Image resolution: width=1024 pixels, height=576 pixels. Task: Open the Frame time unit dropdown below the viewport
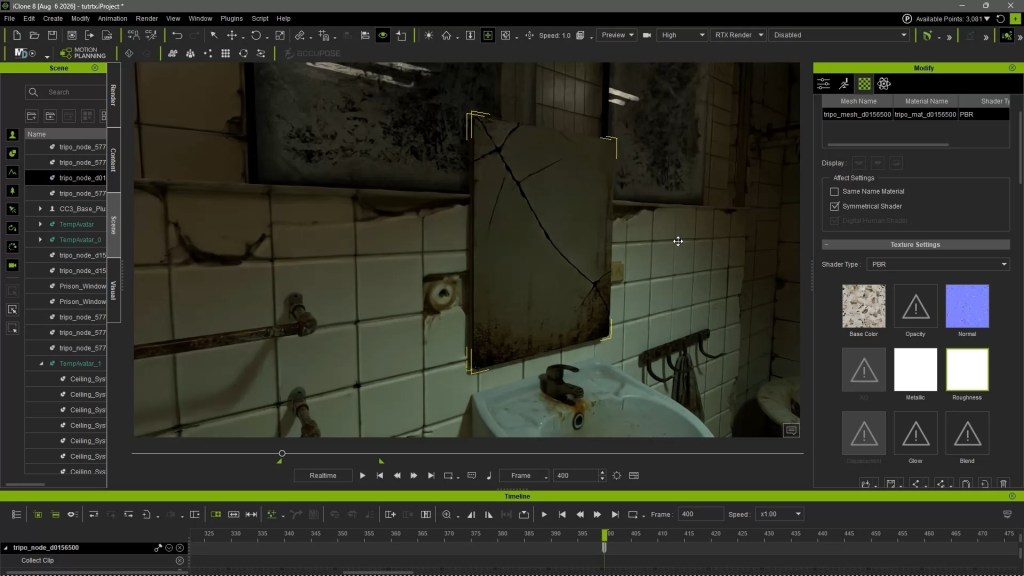click(x=524, y=475)
